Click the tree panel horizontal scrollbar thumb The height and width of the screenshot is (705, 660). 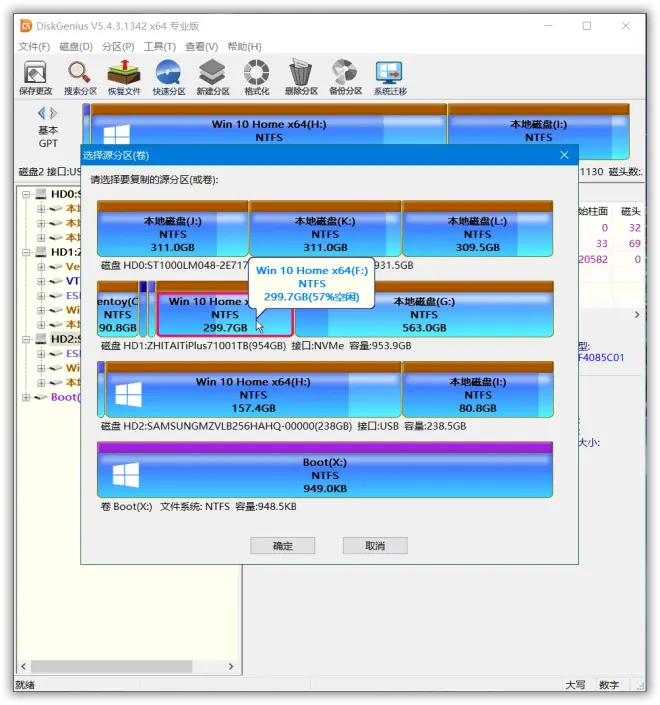tap(111, 666)
